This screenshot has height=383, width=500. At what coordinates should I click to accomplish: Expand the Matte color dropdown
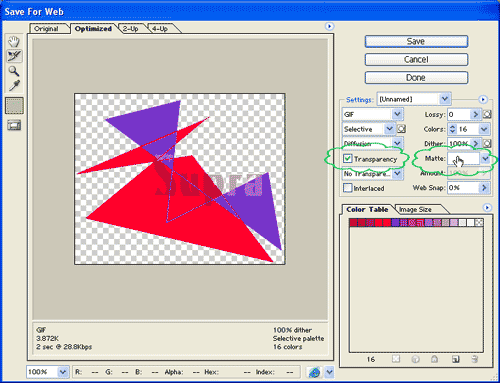click(x=485, y=159)
